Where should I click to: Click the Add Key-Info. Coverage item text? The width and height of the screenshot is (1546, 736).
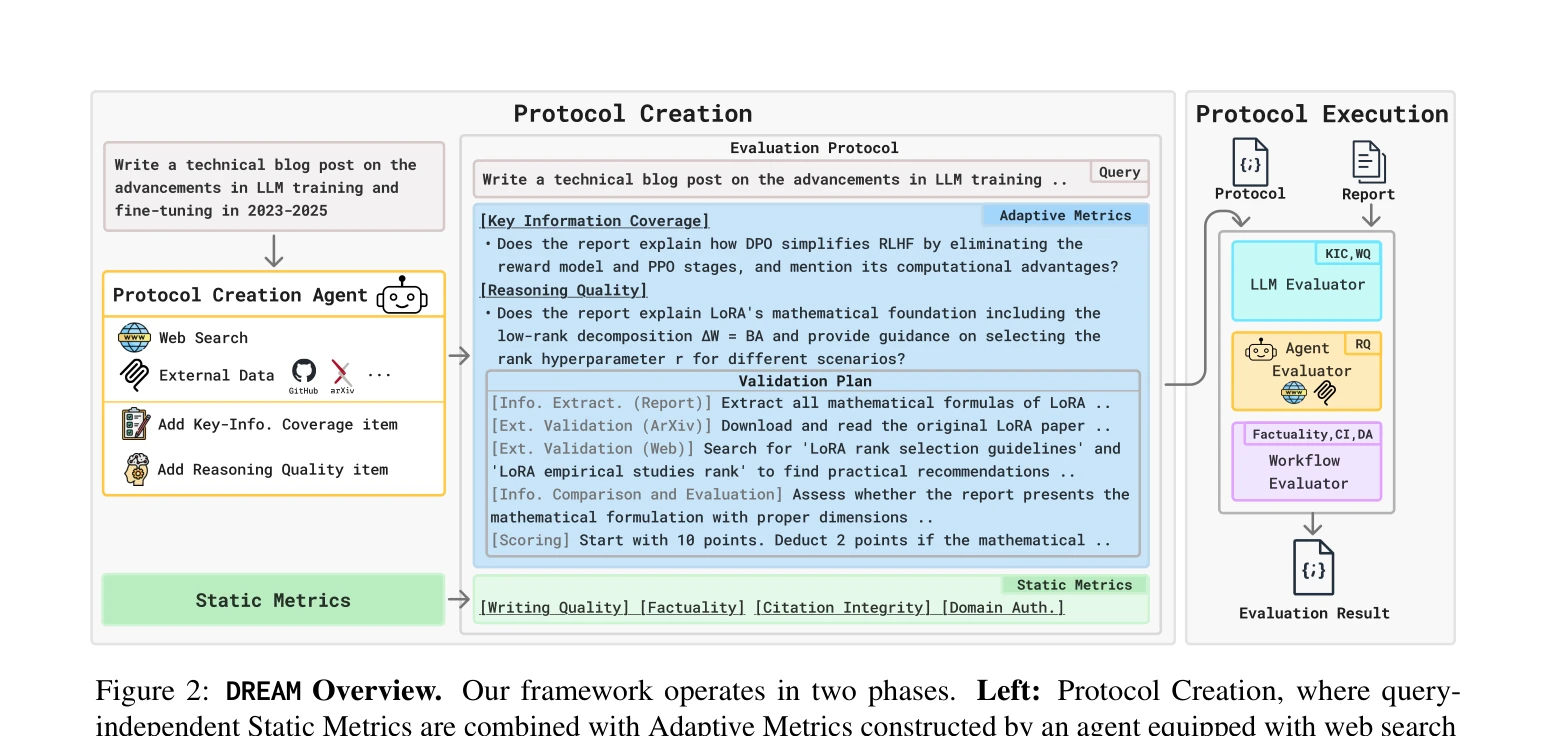pyautogui.click(x=278, y=424)
